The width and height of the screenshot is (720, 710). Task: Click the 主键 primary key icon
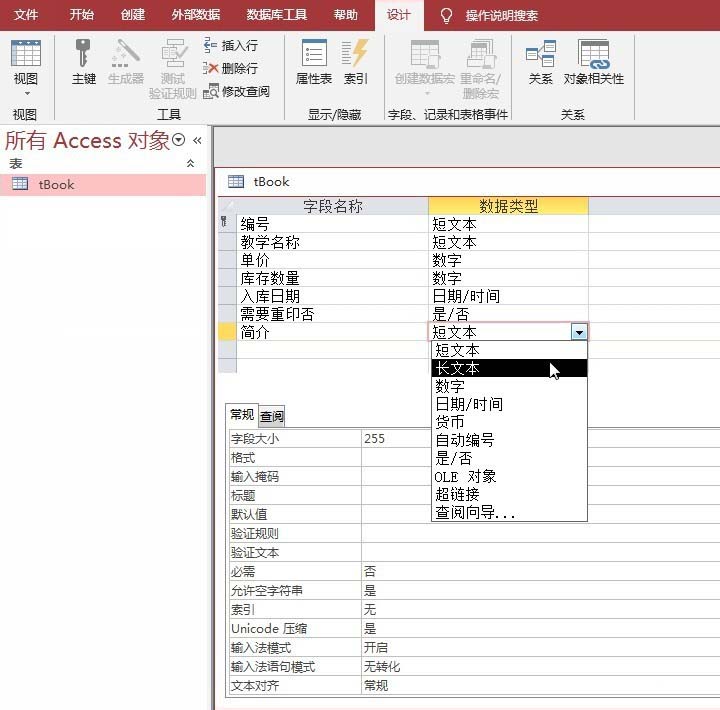point(84,53)
